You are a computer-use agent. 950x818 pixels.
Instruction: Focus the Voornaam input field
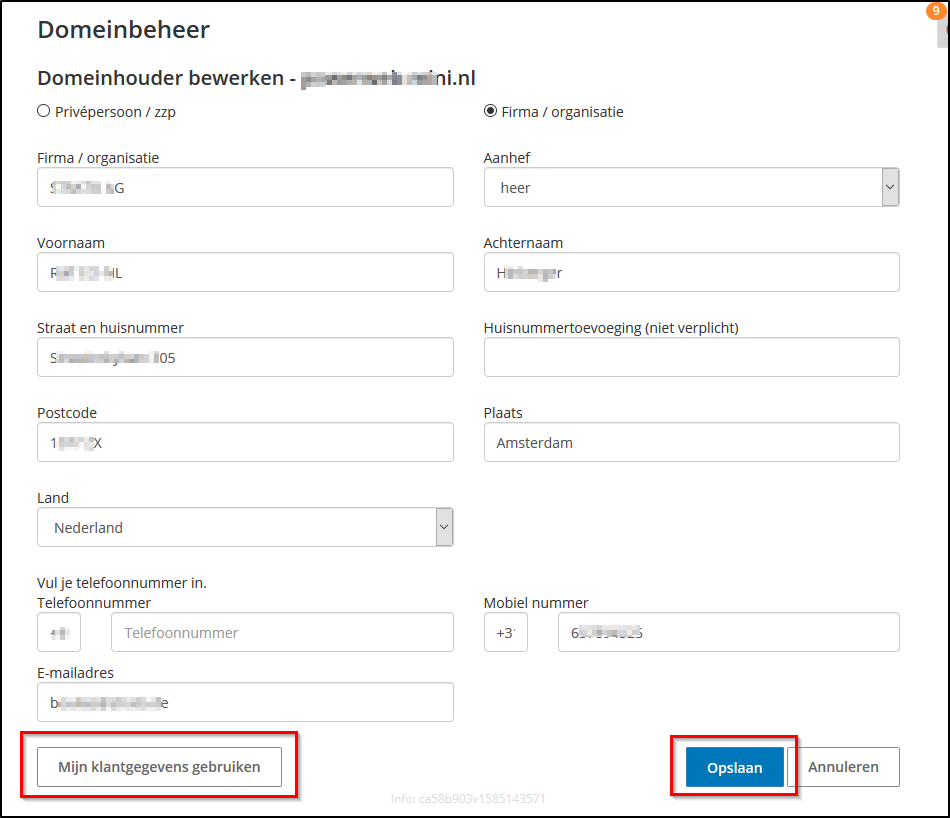pos(245,272)
